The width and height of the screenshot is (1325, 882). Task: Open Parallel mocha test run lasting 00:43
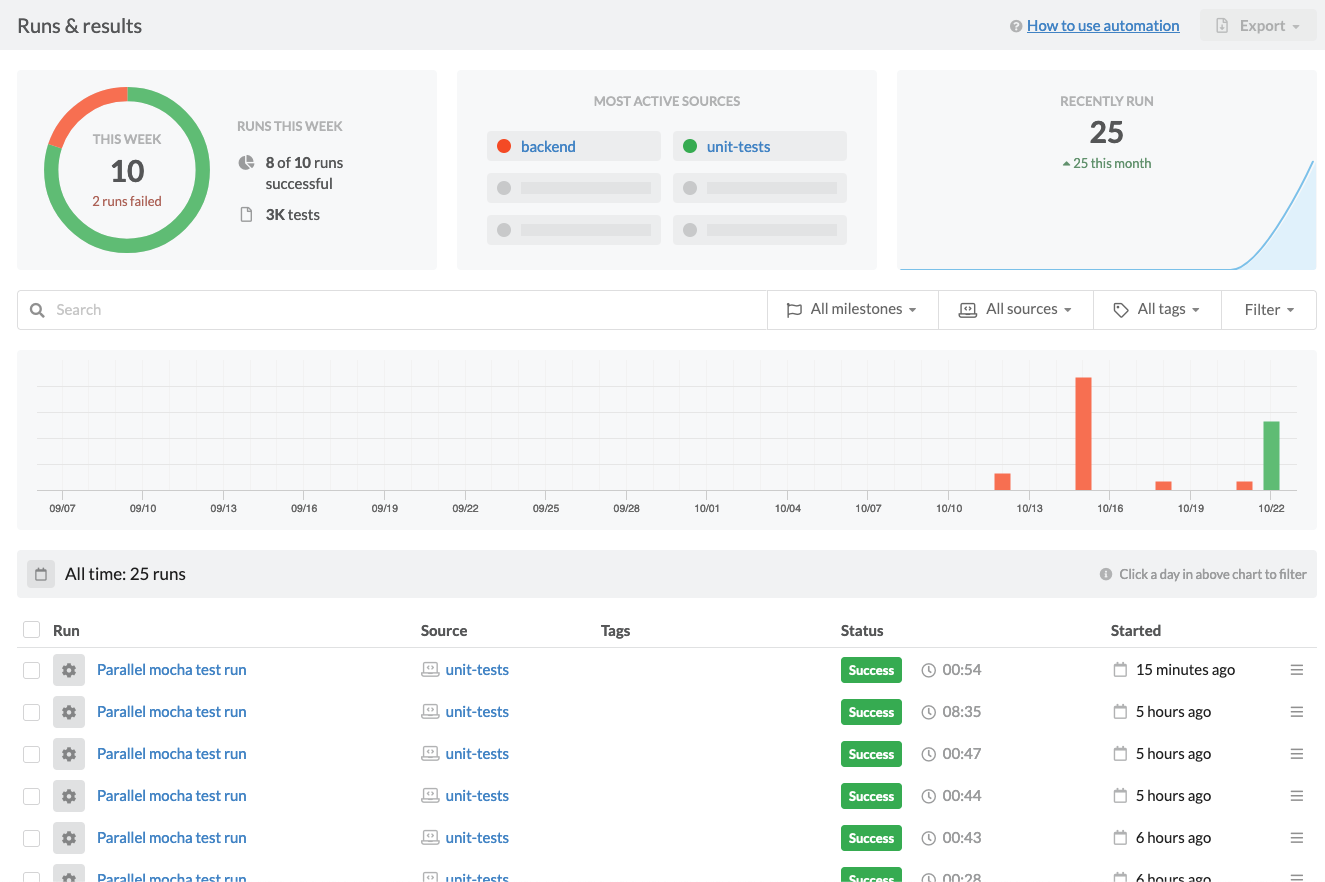(x=171, y=838)
